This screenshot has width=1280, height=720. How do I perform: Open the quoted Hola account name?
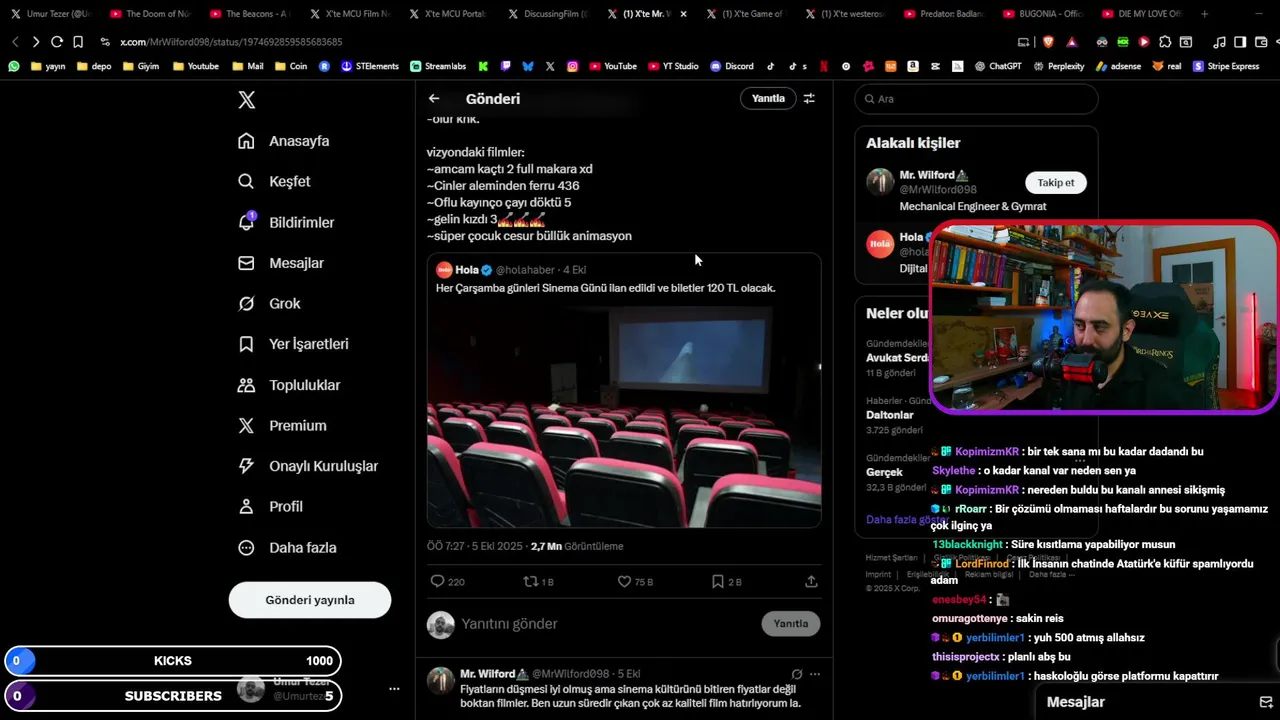(467, 270)
